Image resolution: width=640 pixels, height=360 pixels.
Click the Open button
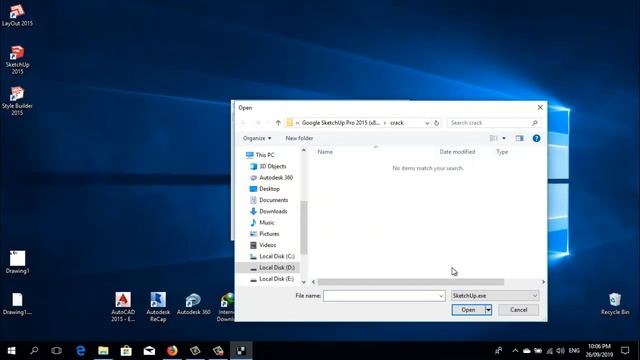468,310
